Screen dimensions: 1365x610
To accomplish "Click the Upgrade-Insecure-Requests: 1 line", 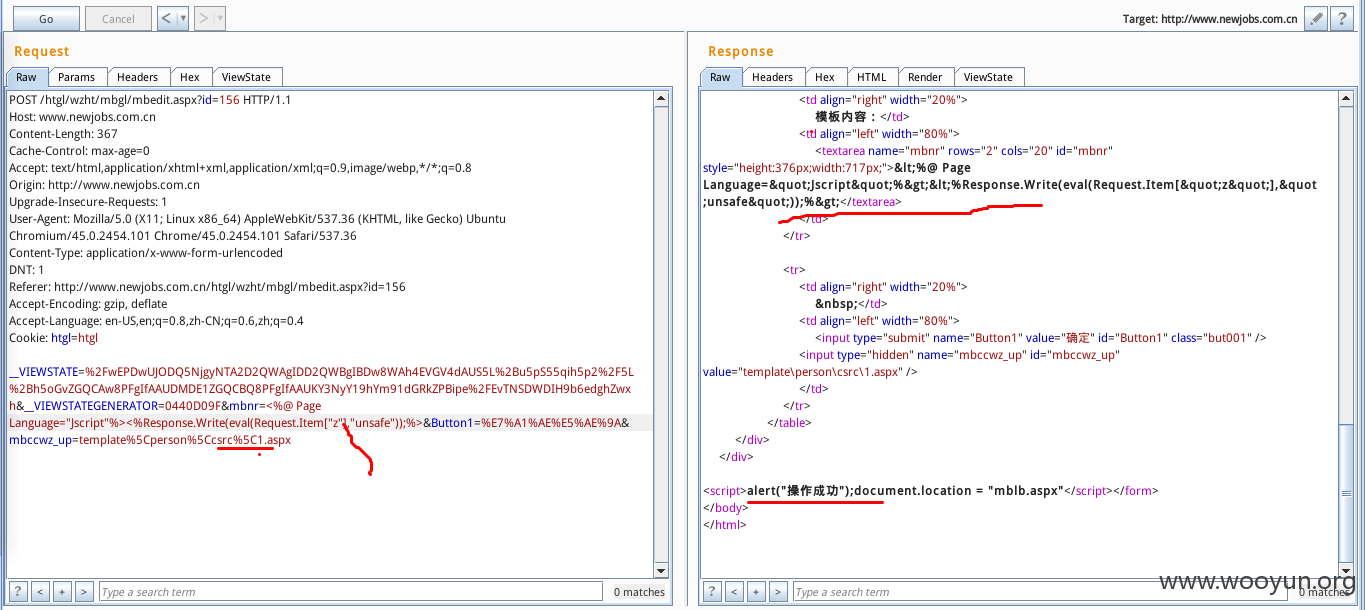I will [88, 202].
